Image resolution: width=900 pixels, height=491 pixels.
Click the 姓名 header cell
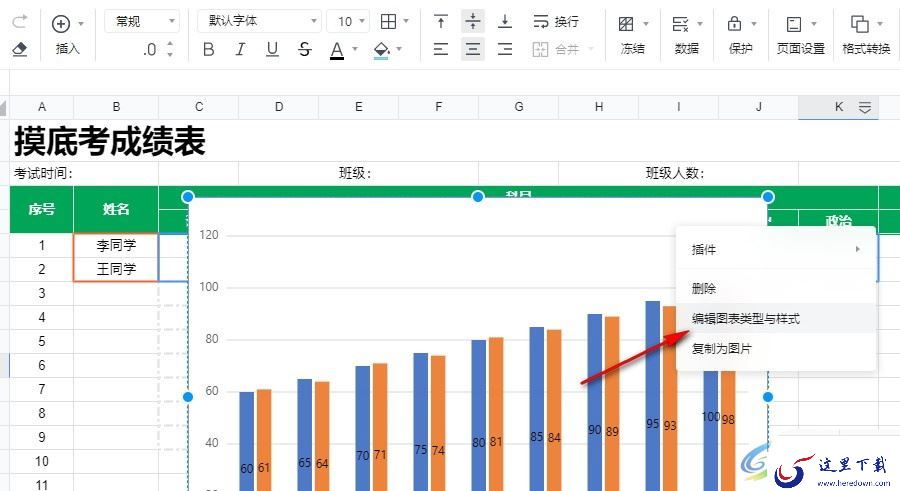(116, 209)
